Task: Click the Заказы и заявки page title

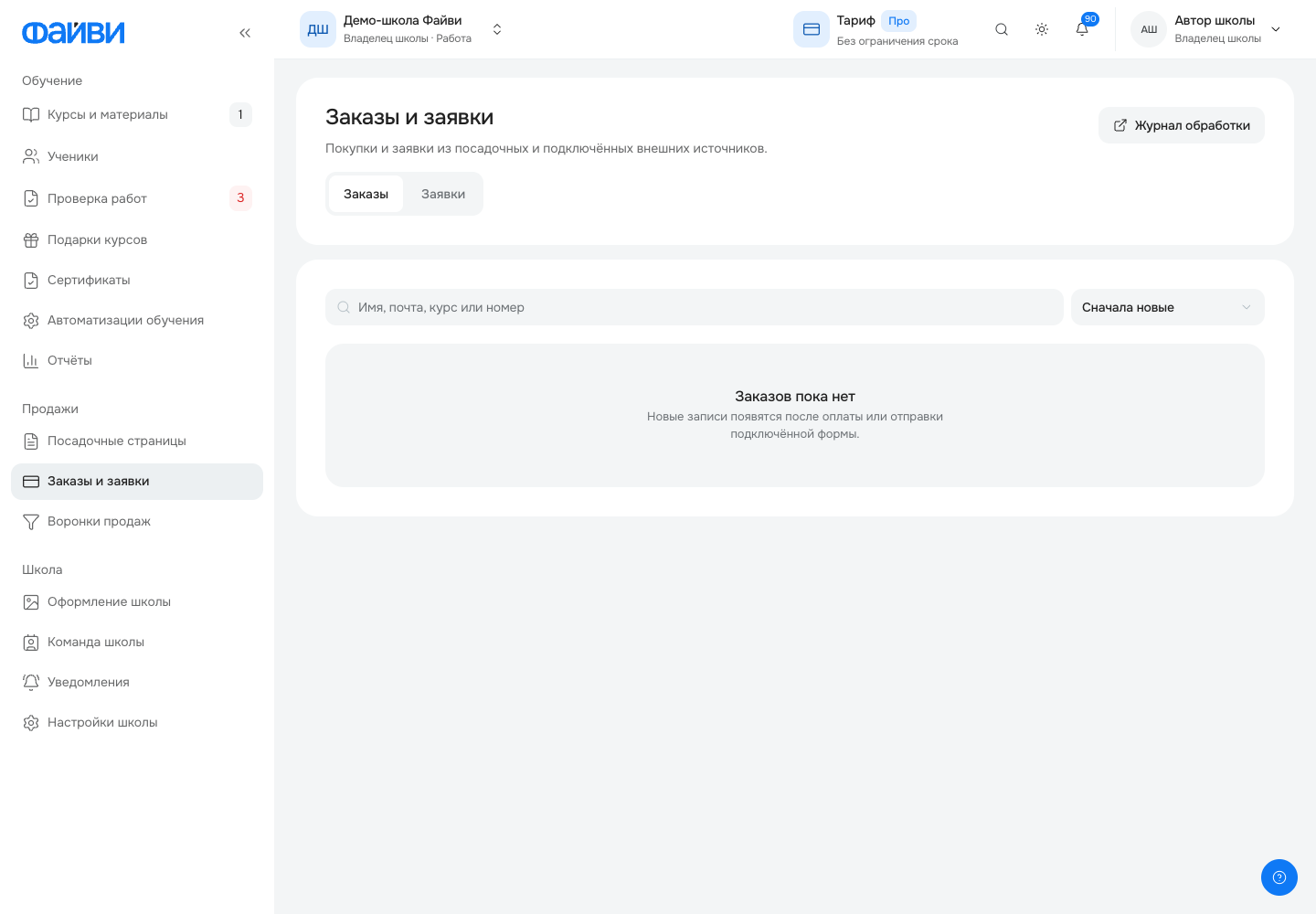Action: [x=409, y=117]
